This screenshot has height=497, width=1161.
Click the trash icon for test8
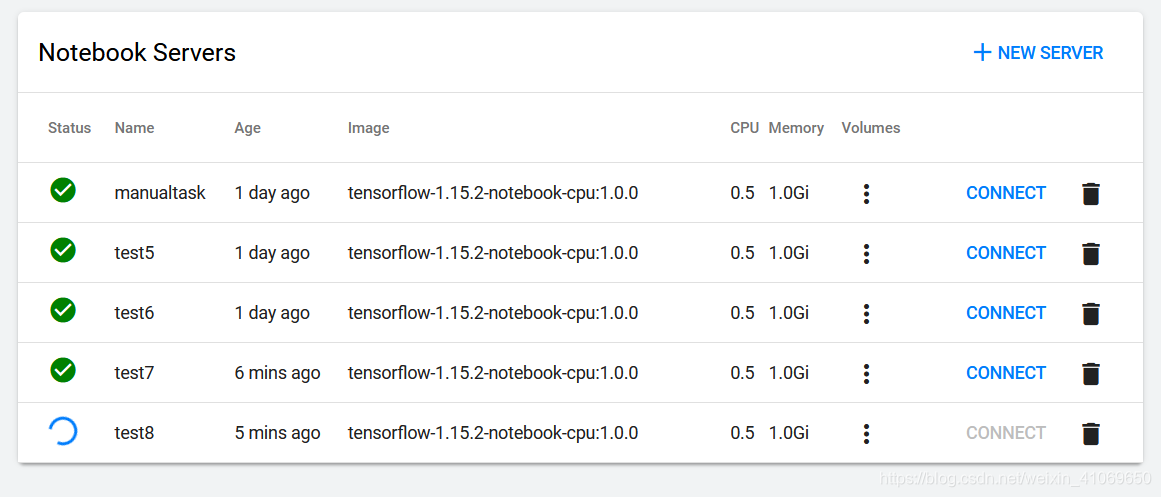point(1091,434)
